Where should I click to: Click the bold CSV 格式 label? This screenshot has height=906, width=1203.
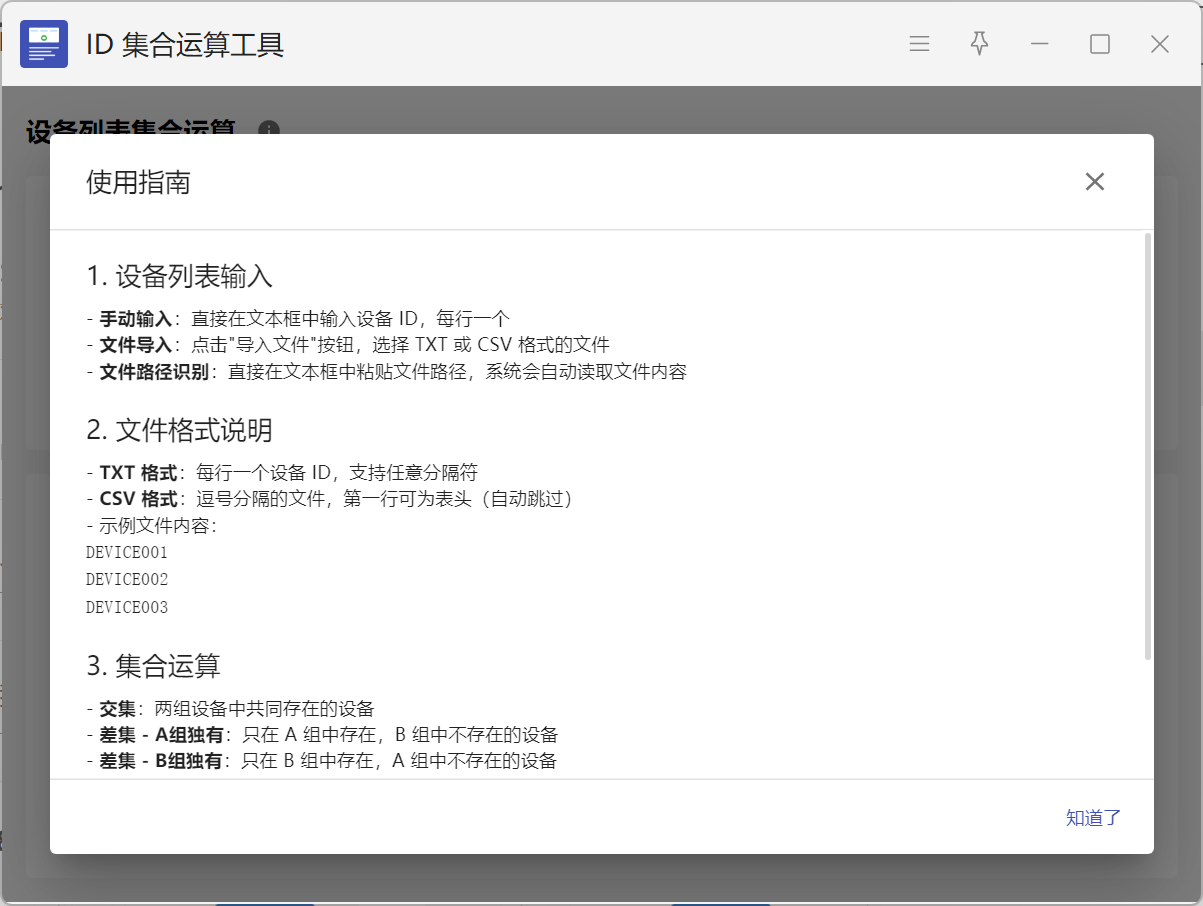pos(138,499)
